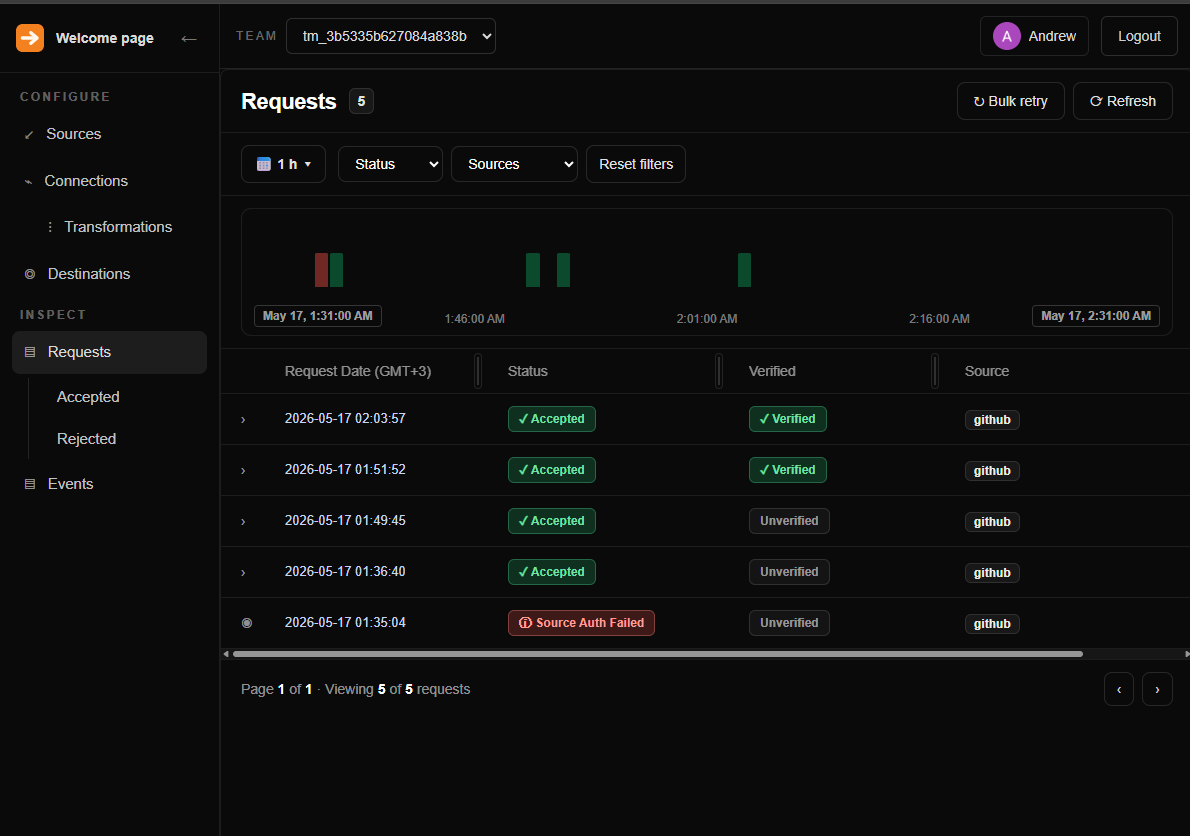
Task: Click Reset filters
Action: tap(636, 164)
